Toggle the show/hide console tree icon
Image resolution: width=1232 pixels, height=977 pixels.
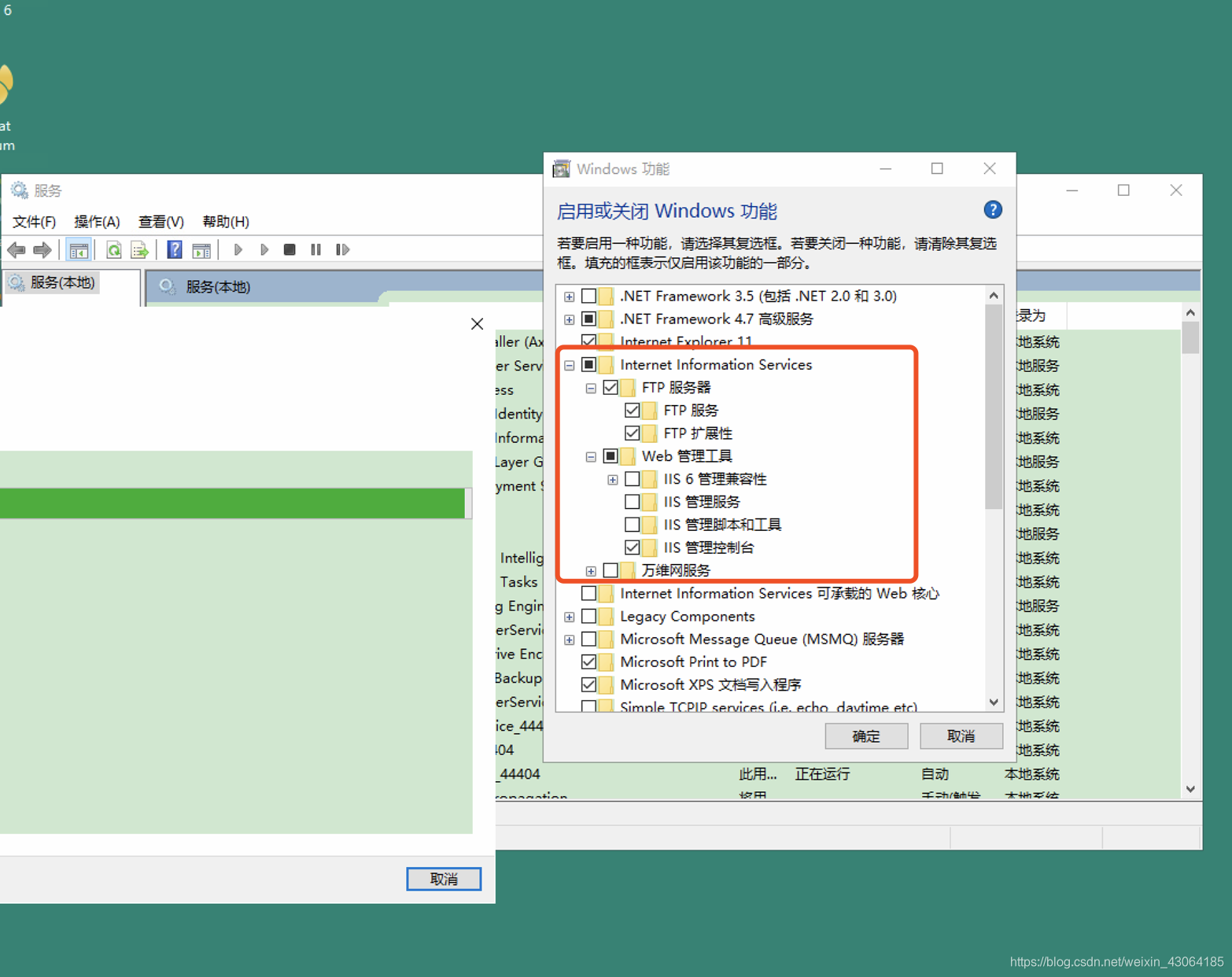pyautogui.click(x=79, y=250)
